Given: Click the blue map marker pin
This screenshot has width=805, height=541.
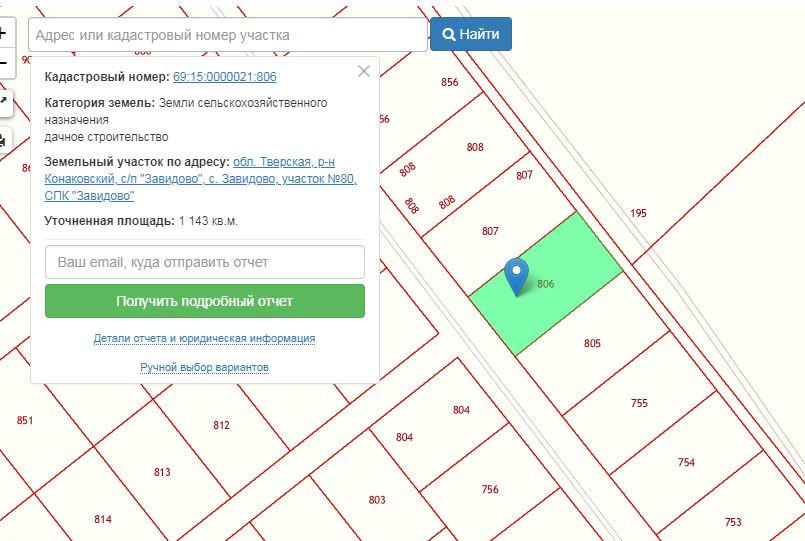Looking at the screenshot, I should [x=516, y=277].
